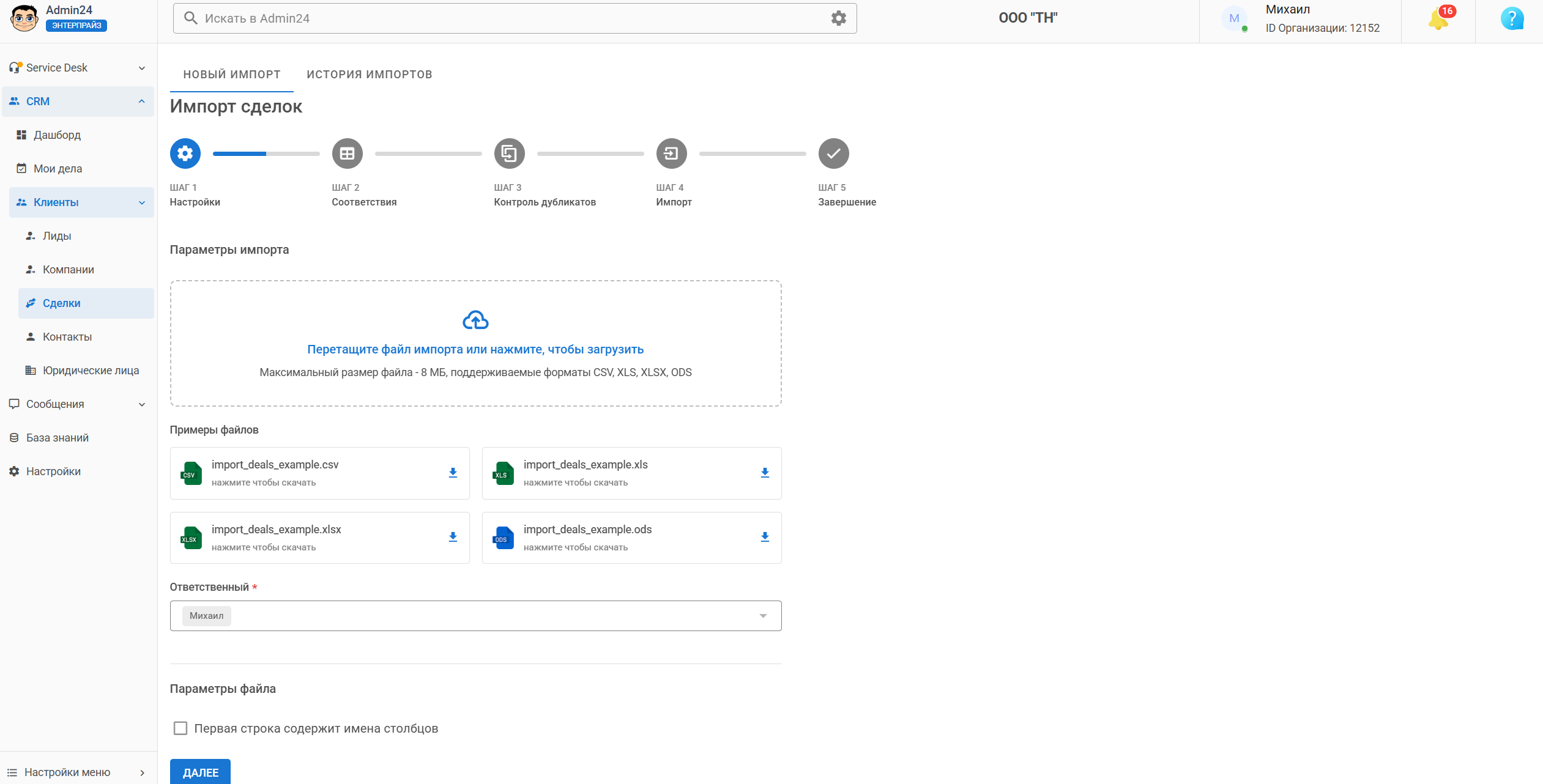Screen dimensions: 1543x784
Task: Click the ЭНТЕРПРАЙЗ plan badge
Action: 76,26
